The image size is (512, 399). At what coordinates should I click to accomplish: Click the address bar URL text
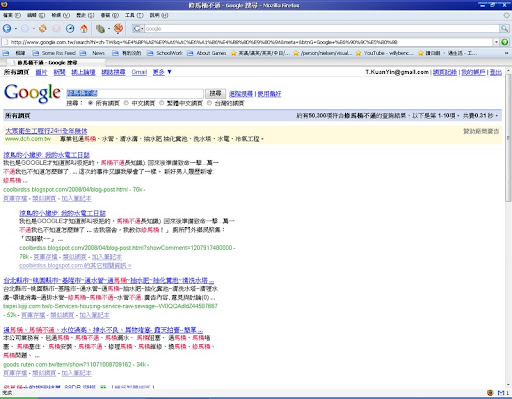point(204,42)
